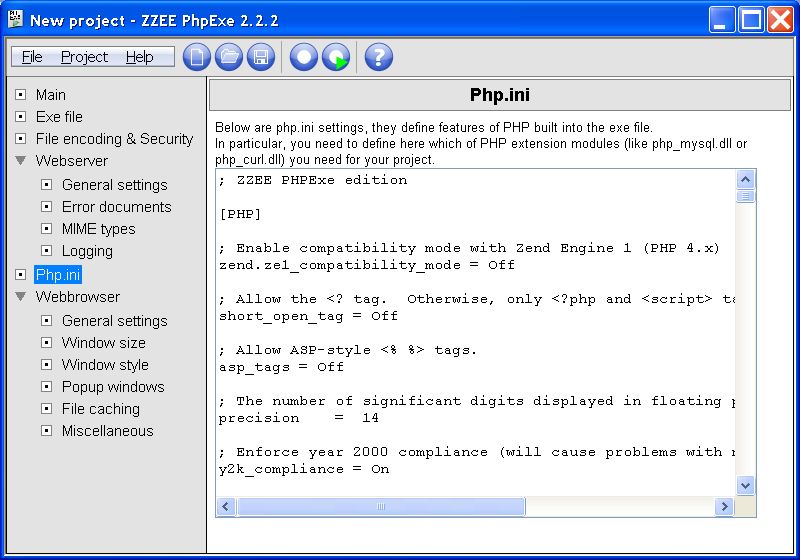Click the Php.ini panel heading
This screenshot has width=800, height=560.
499,95
